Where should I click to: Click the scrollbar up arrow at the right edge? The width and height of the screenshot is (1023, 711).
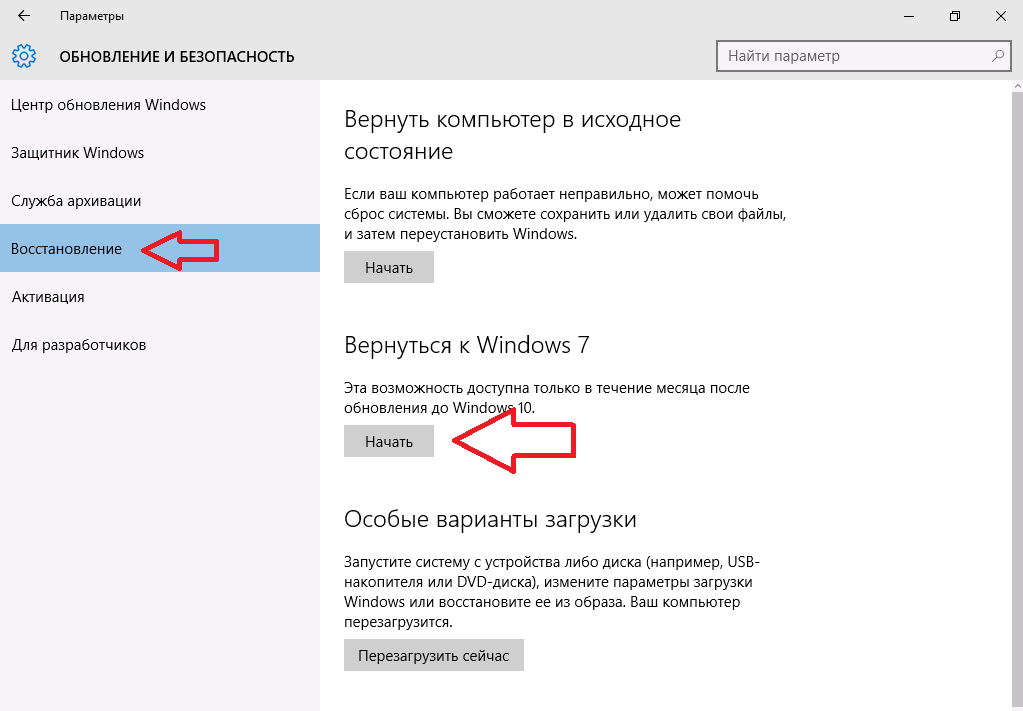click(x=1018, y=86)
